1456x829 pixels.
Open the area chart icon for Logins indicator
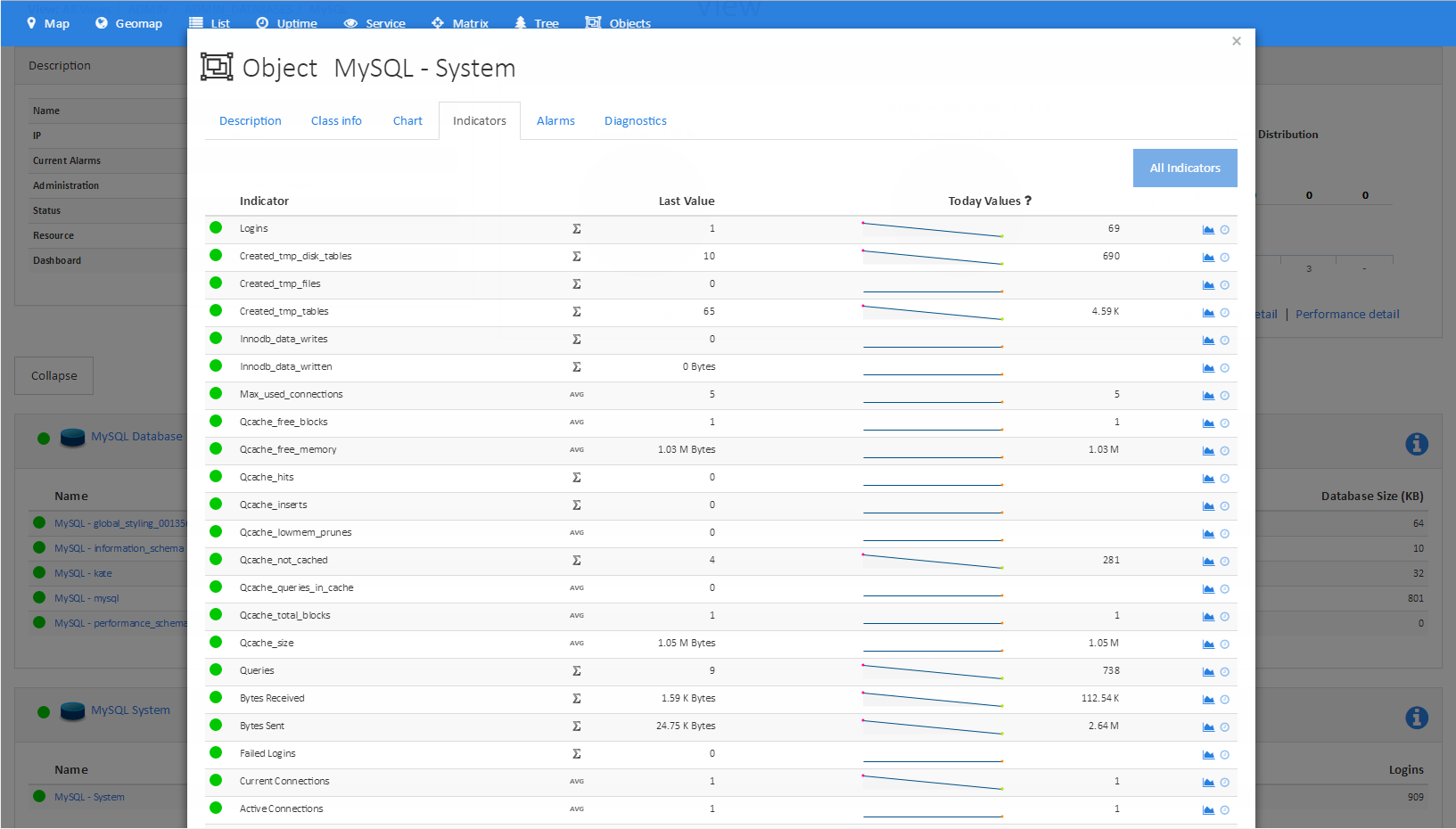(1207, 229)
